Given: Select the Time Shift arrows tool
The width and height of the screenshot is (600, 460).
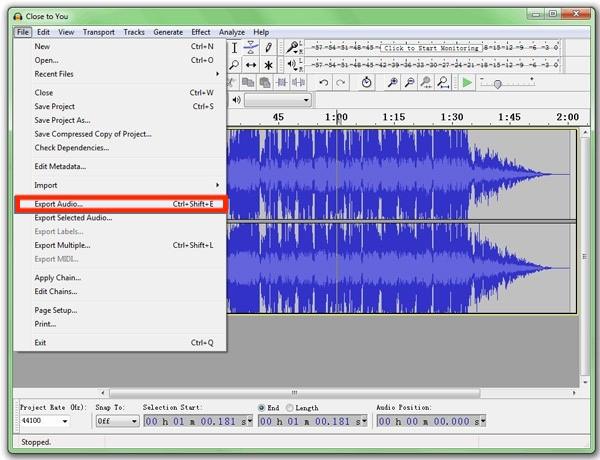Looking at the screenshot, I should pyautogui.click(x=251, y=65).
